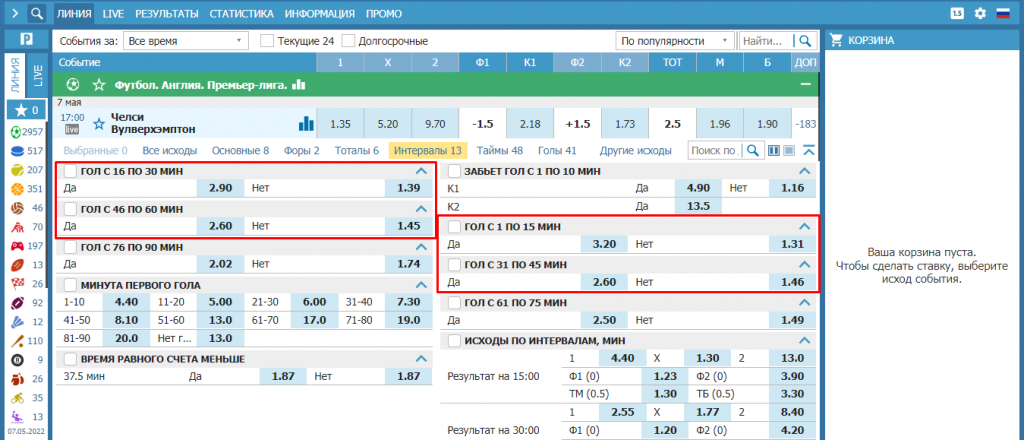1024x440 pixels.
Task: Check the ГОЛ С 76 ПО 90 МИН box
Action: coord(70,246)
